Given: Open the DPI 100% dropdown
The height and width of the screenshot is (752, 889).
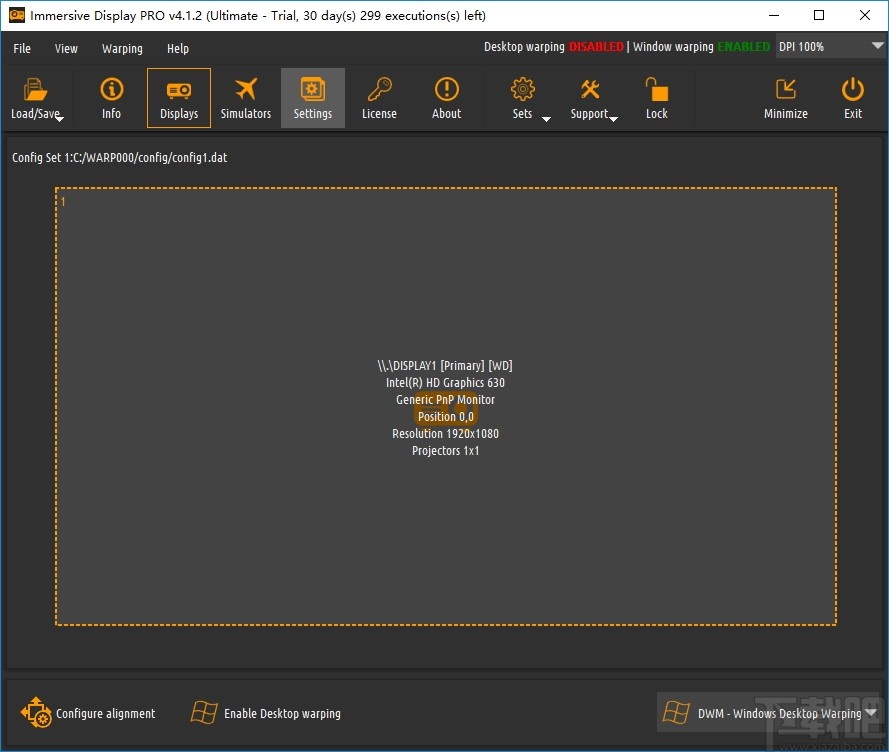Looking at the screenshot, I should tap(830, 46).
